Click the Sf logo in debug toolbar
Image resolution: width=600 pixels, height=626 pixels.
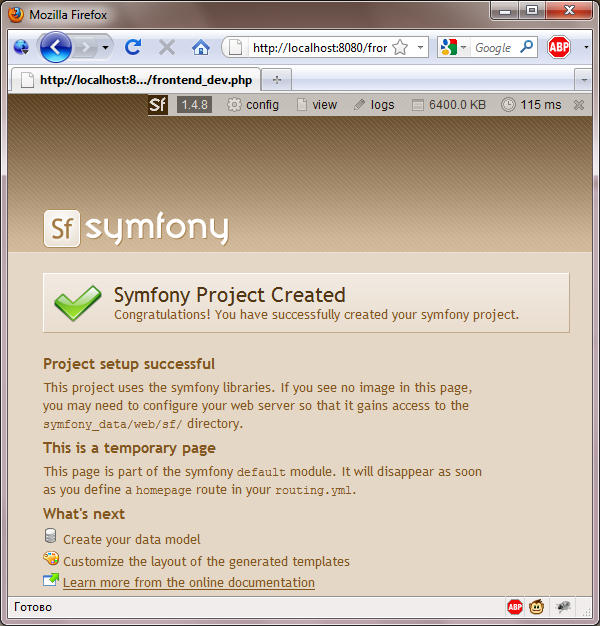158,105
